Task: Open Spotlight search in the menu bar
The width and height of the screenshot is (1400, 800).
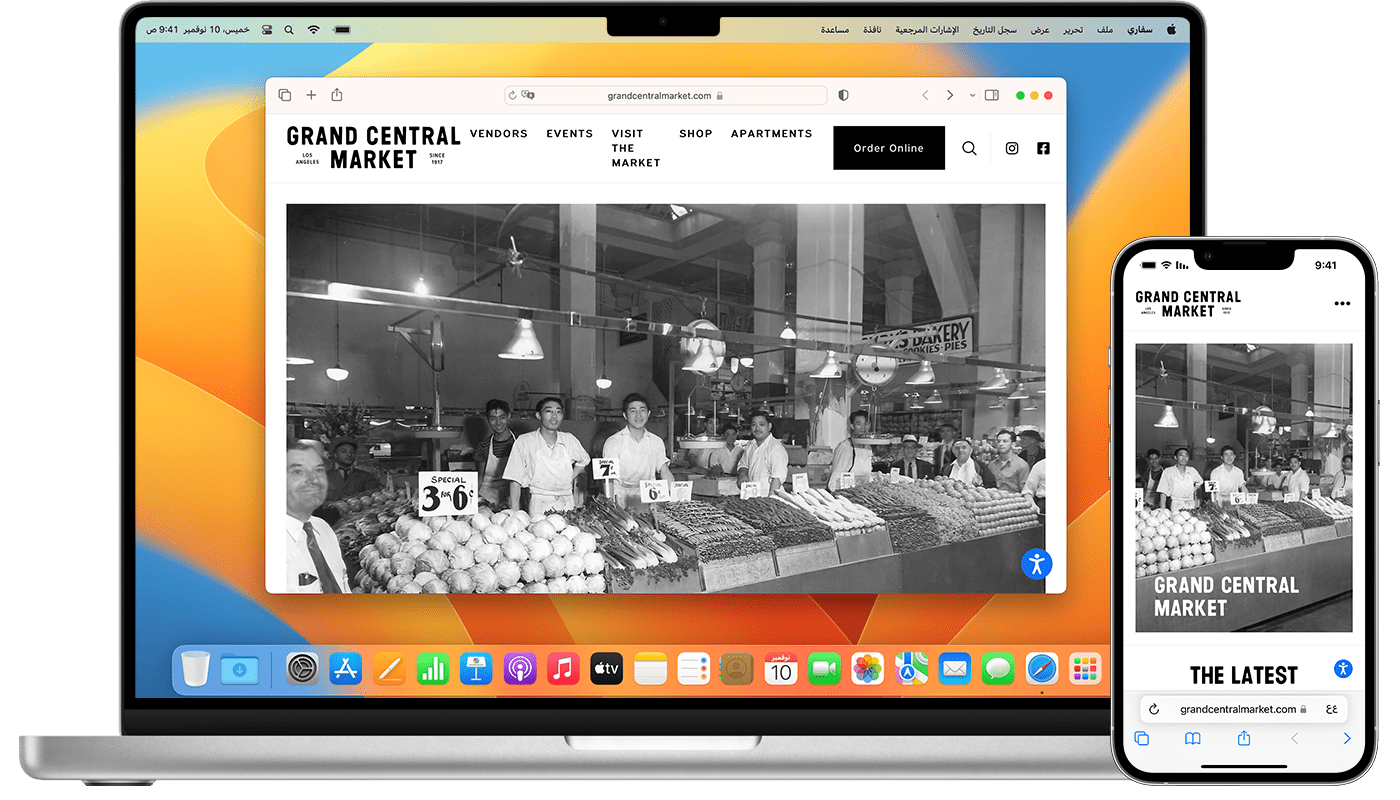Action: tap(290, 30)
